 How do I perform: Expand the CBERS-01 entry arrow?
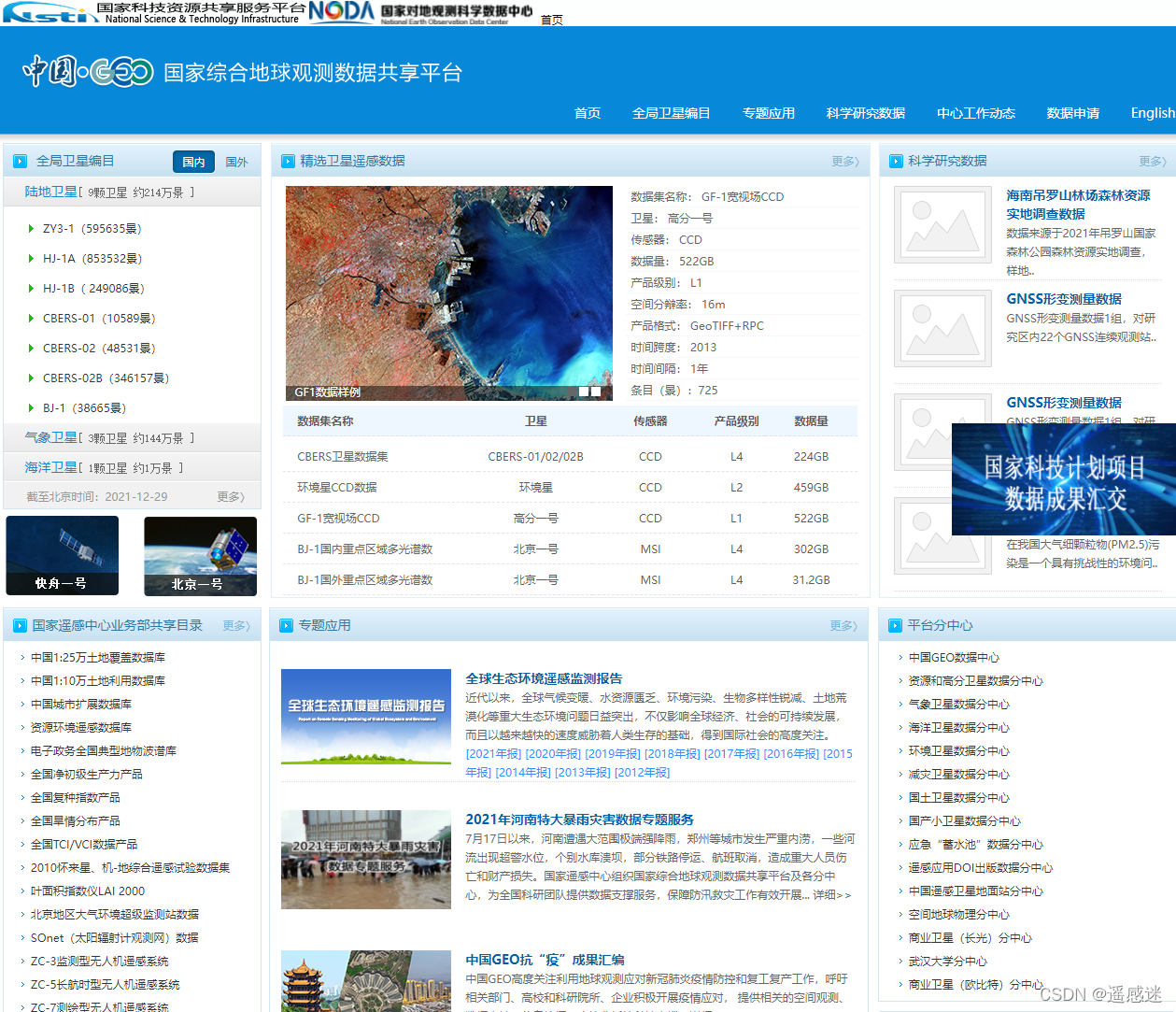point(31,319)
